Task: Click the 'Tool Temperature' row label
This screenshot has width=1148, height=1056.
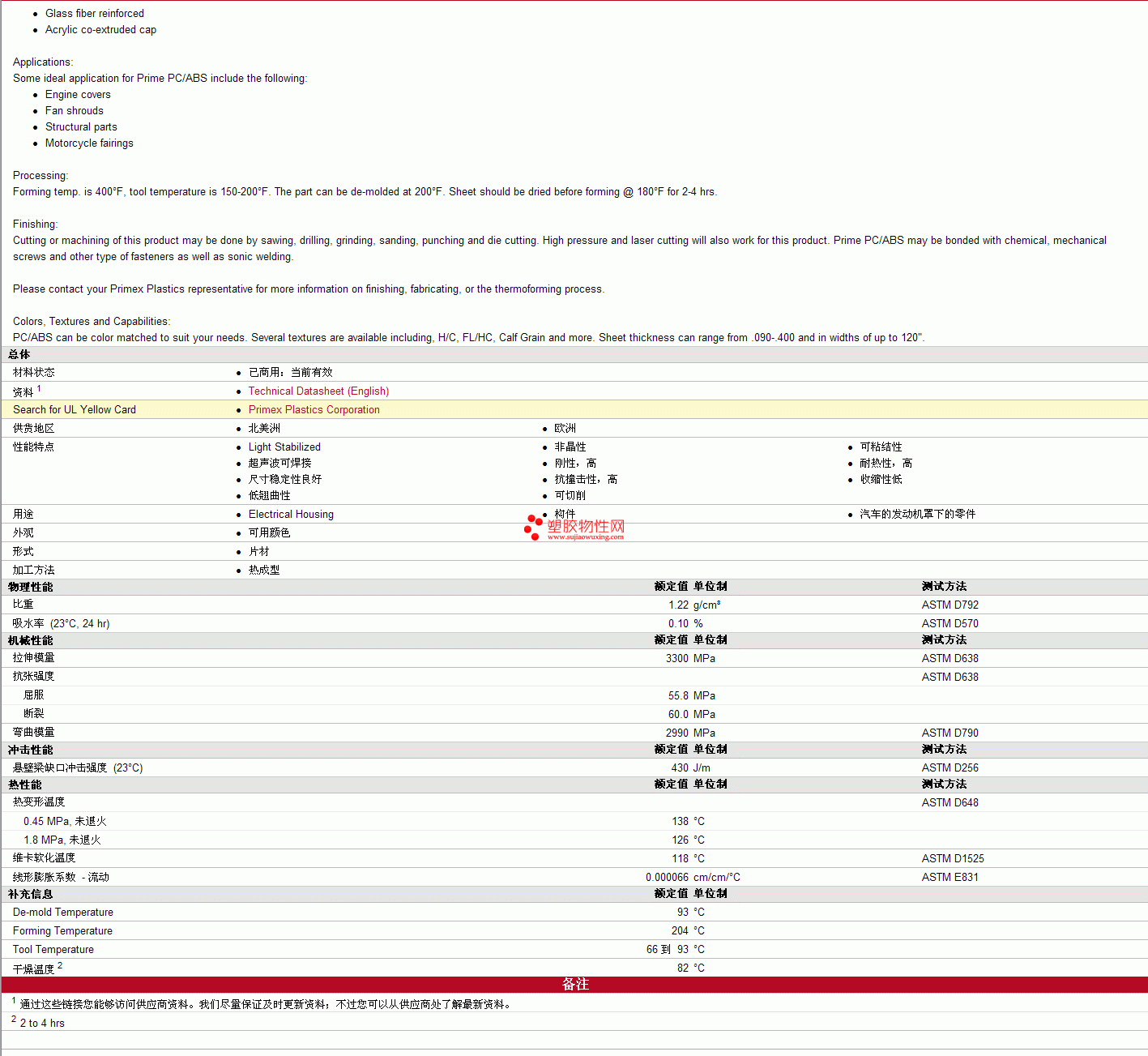Action: tap(53, 949)
